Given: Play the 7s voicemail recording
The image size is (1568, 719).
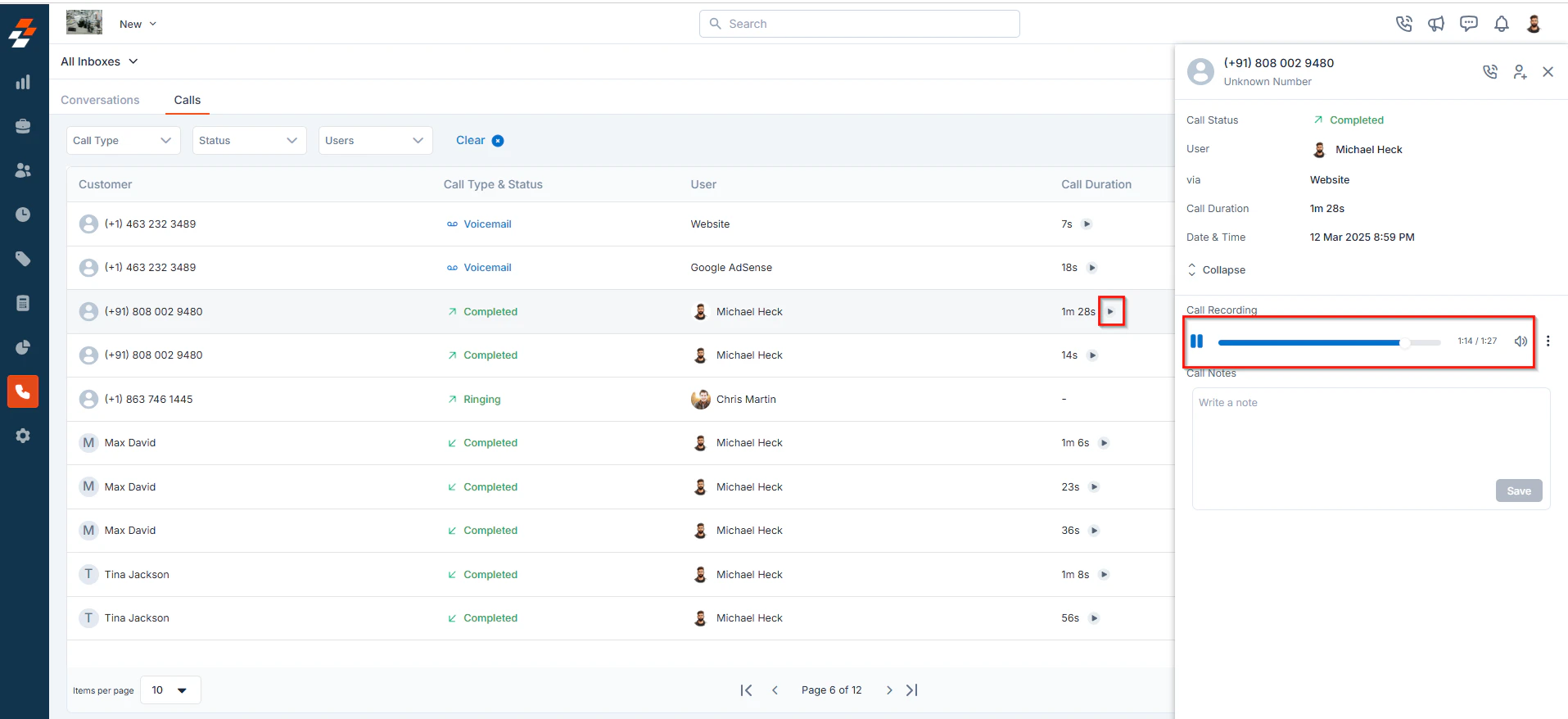Looking at the screenshot, I should pyautogui.click(x=1087, y=224).
